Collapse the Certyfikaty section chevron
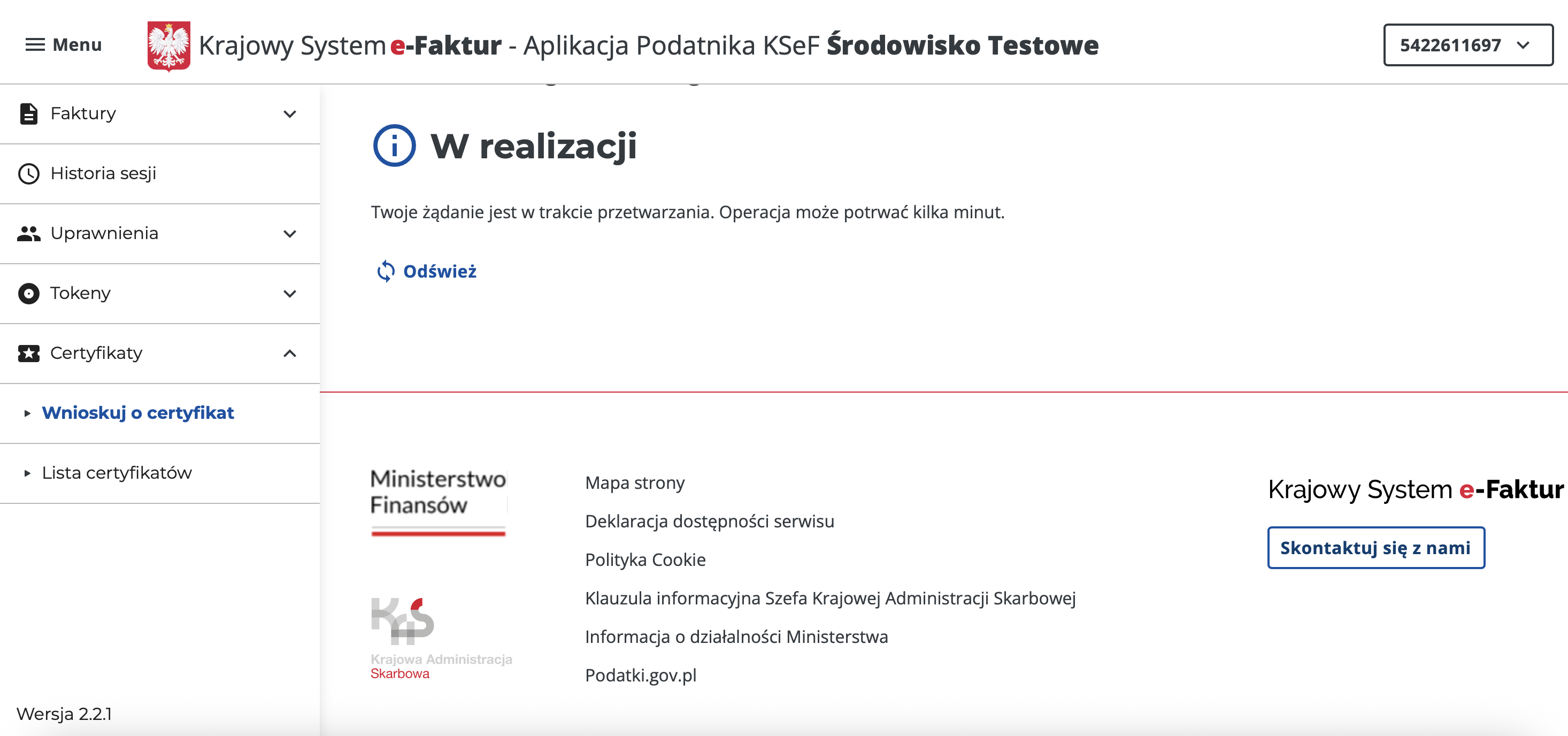 tap(290, 353)
